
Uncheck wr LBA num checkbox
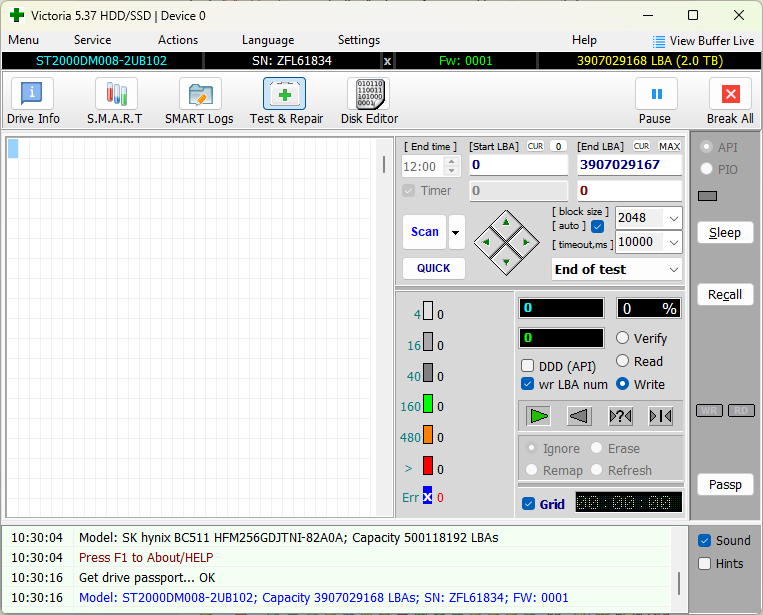coord(527,384)
